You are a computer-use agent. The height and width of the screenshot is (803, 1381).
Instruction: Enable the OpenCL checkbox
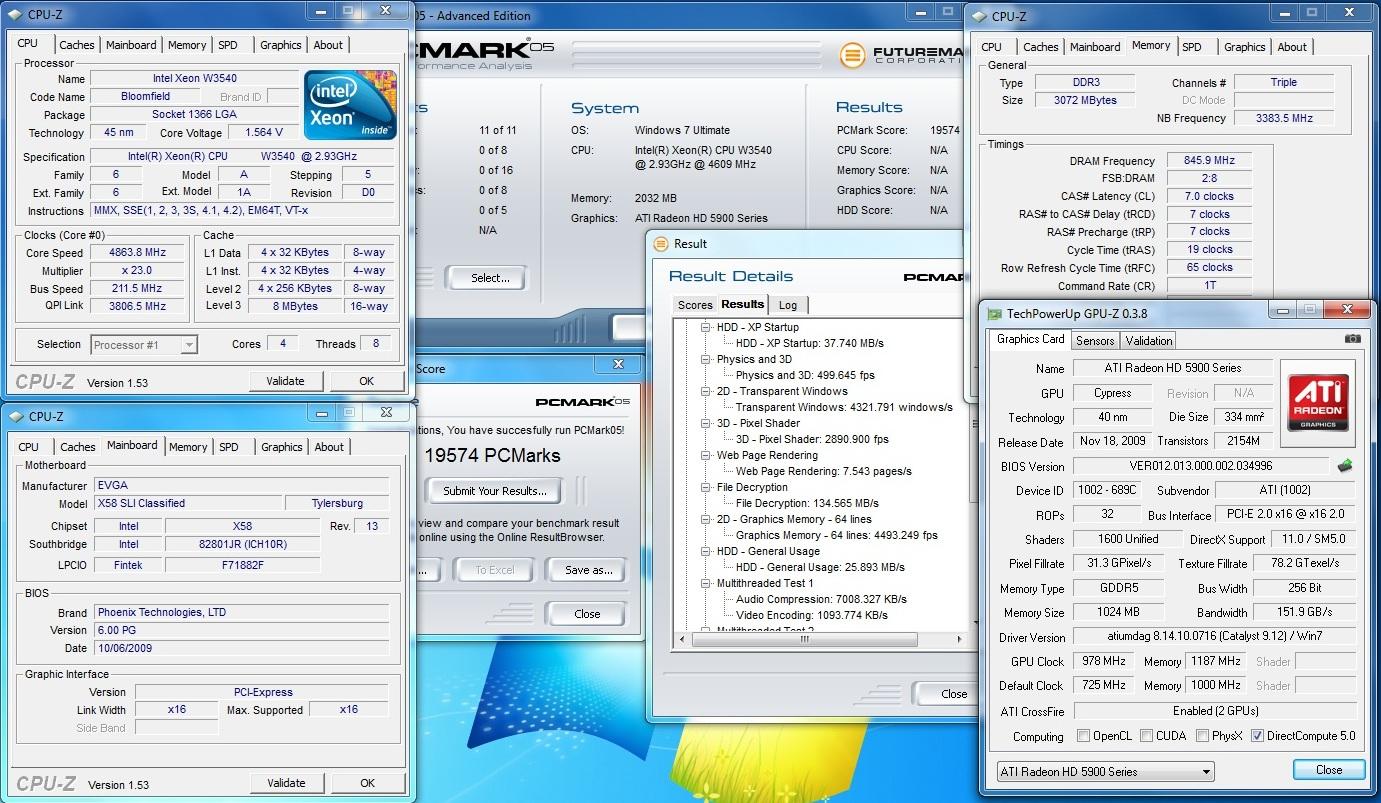pyautogui.click(x=1083, y=736)
